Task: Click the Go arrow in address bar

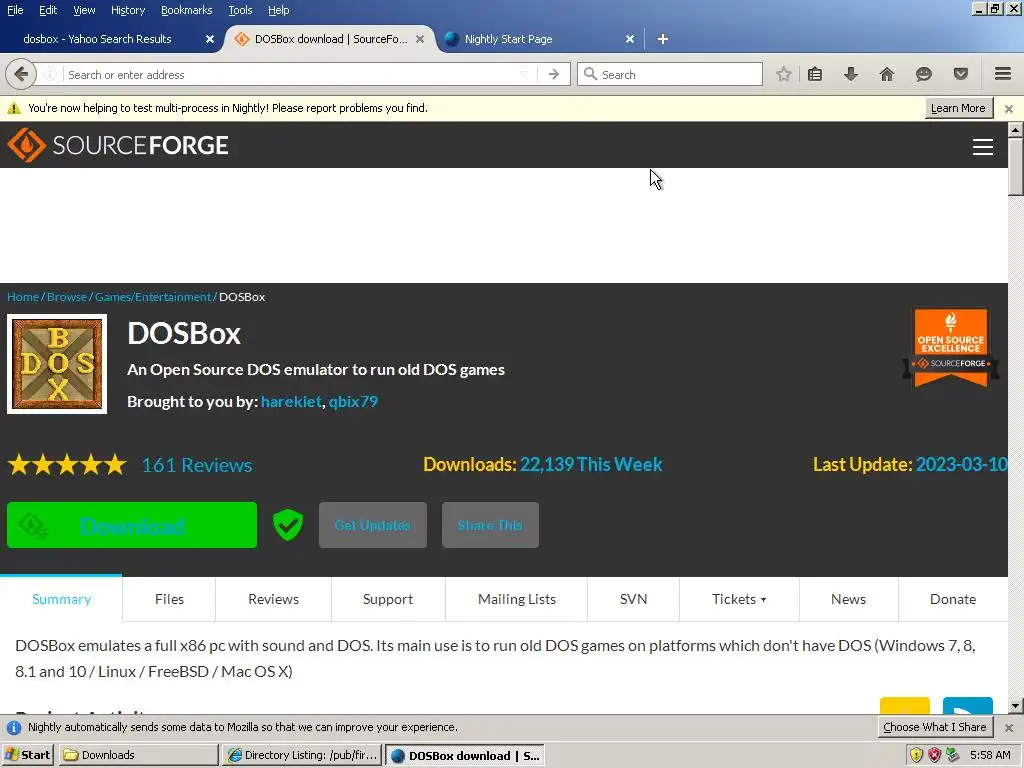Action: pos(554,74)
